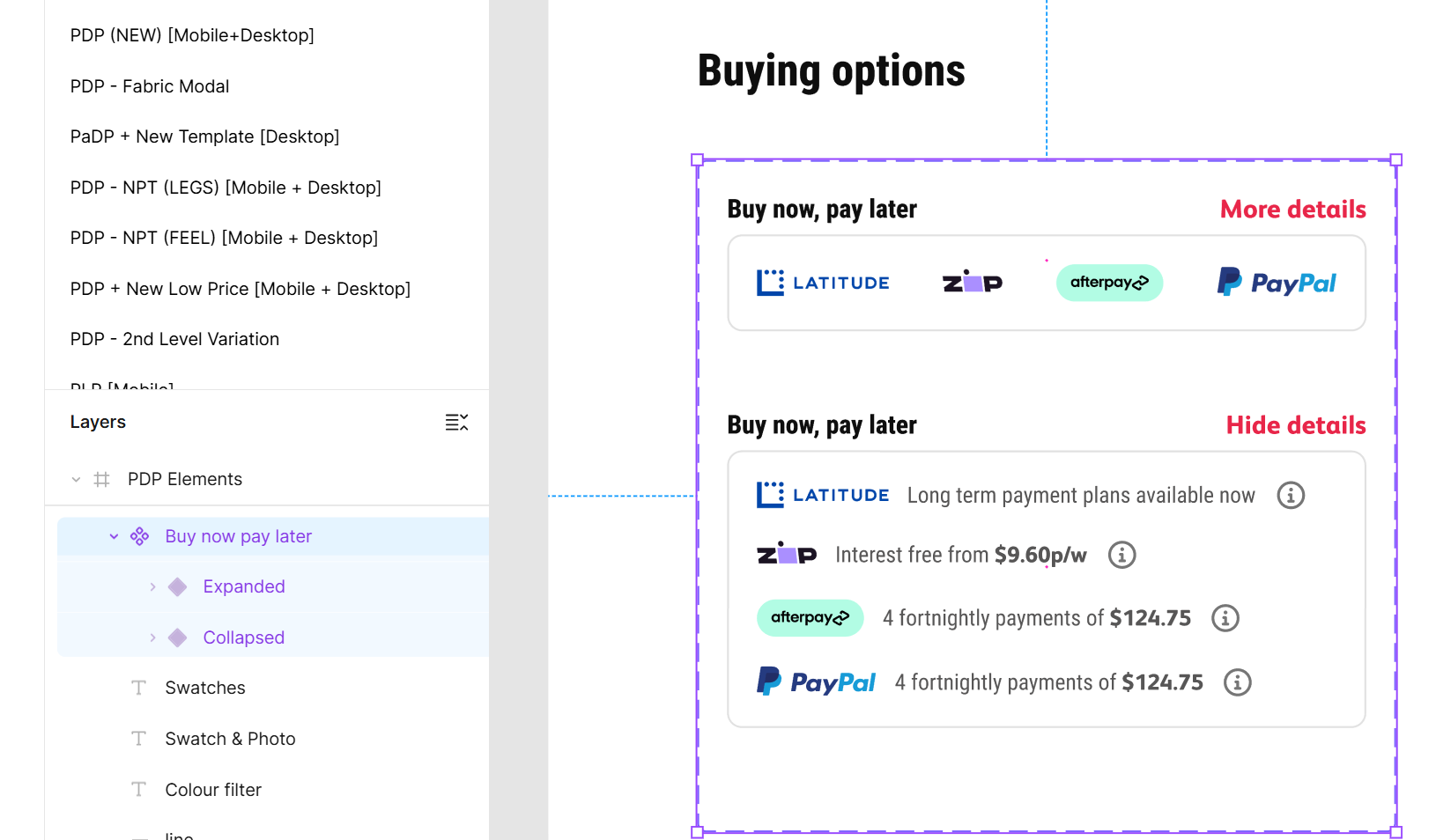Viewport: 1436px width, 840px height.
Task: Click the Hide details link
Action: click(x=1296, y=425)
